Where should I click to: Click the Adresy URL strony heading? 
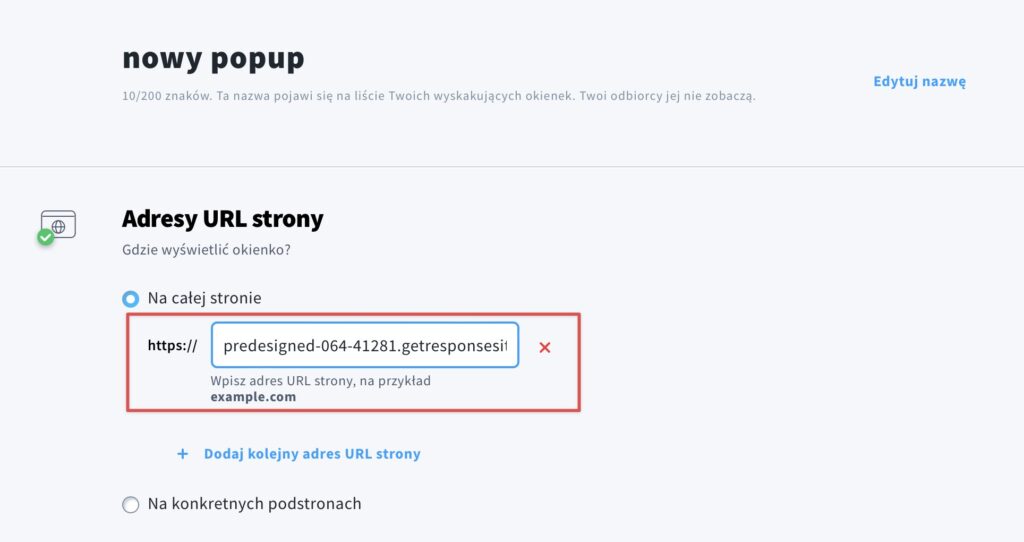(x=223, y=219)
